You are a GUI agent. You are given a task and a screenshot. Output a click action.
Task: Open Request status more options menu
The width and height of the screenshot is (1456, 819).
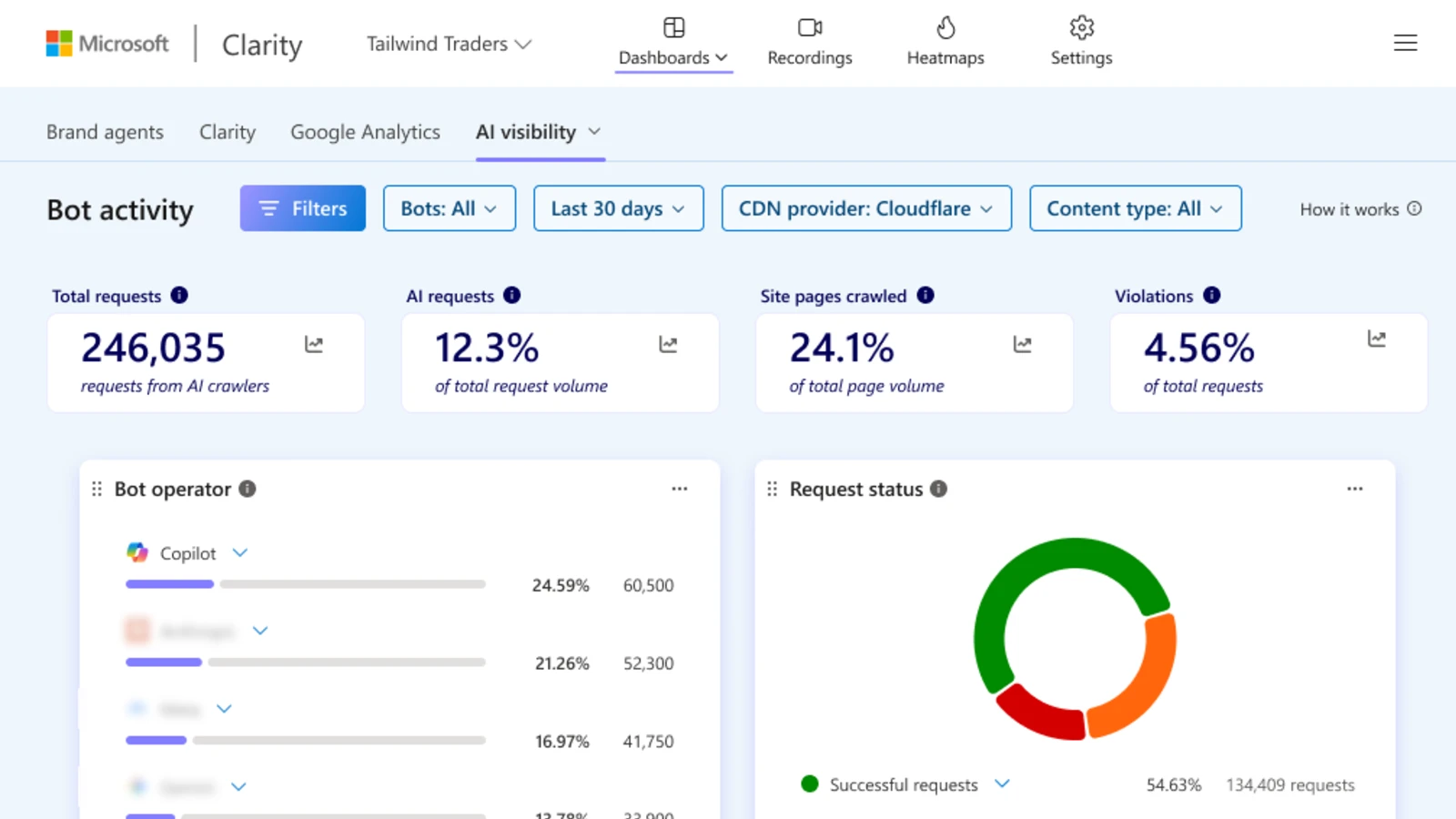(x=1355, y=489)
